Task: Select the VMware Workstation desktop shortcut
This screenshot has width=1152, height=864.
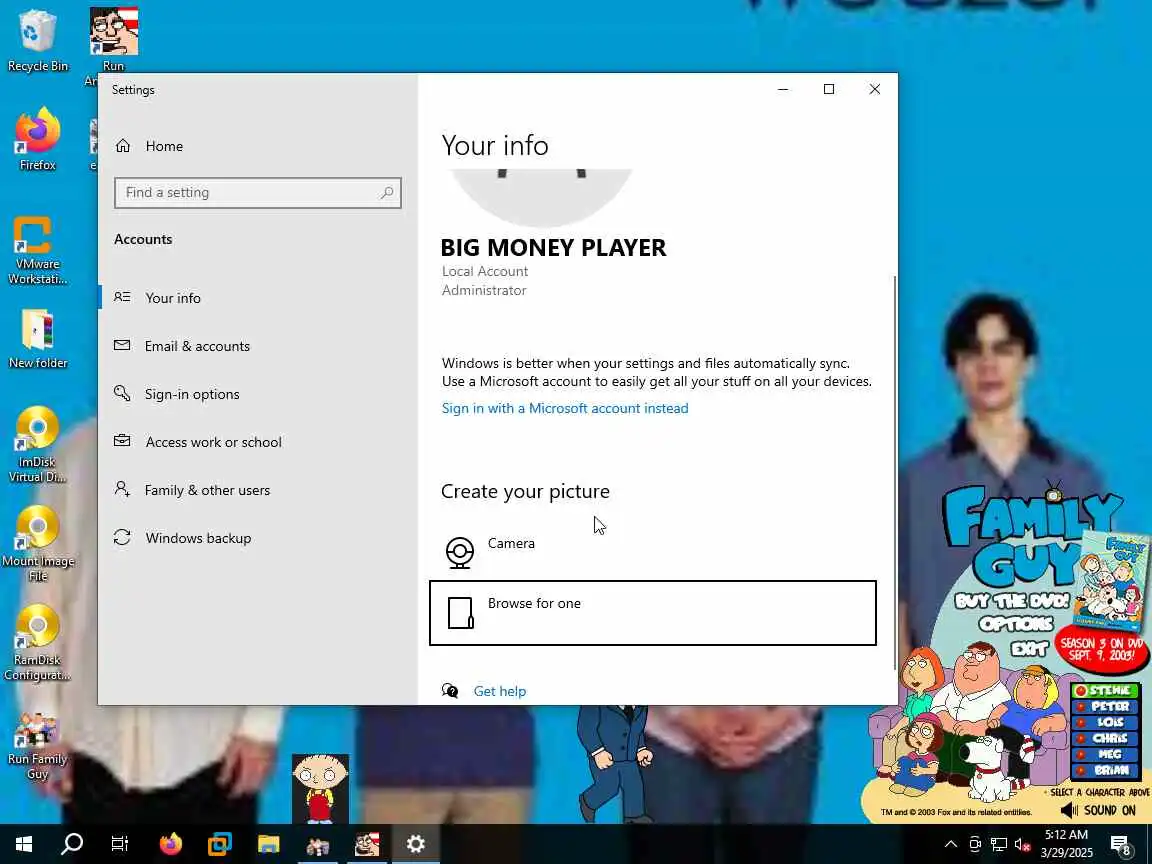Action: [37, 251]
